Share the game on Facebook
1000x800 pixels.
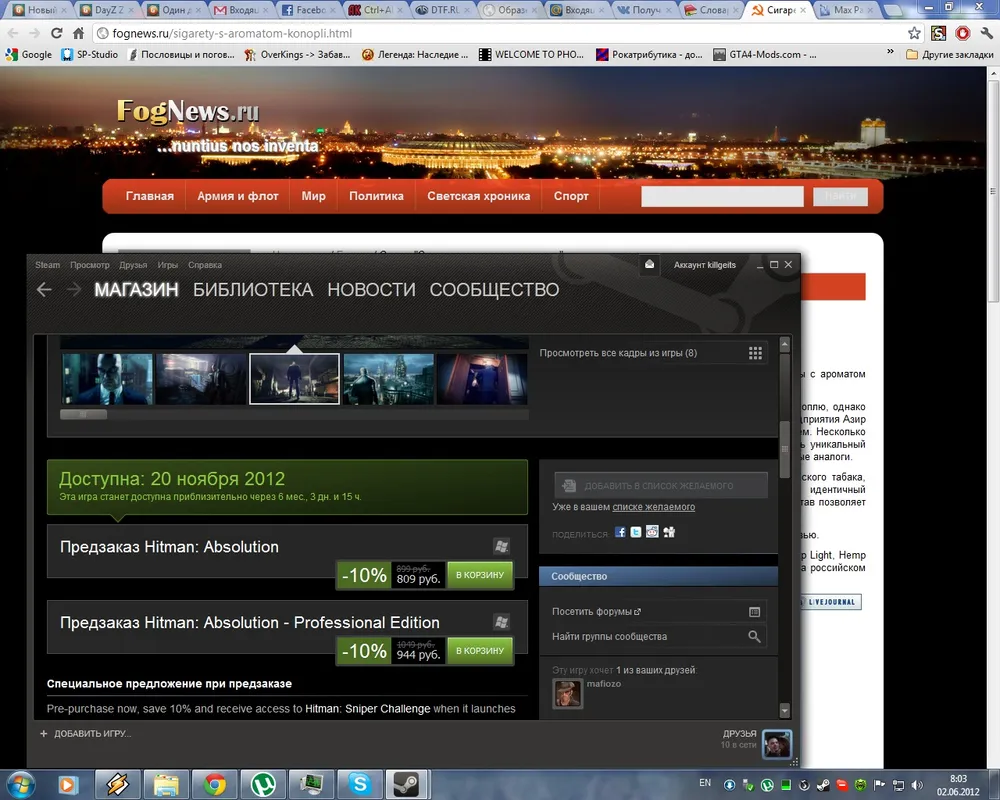(620, 532)
